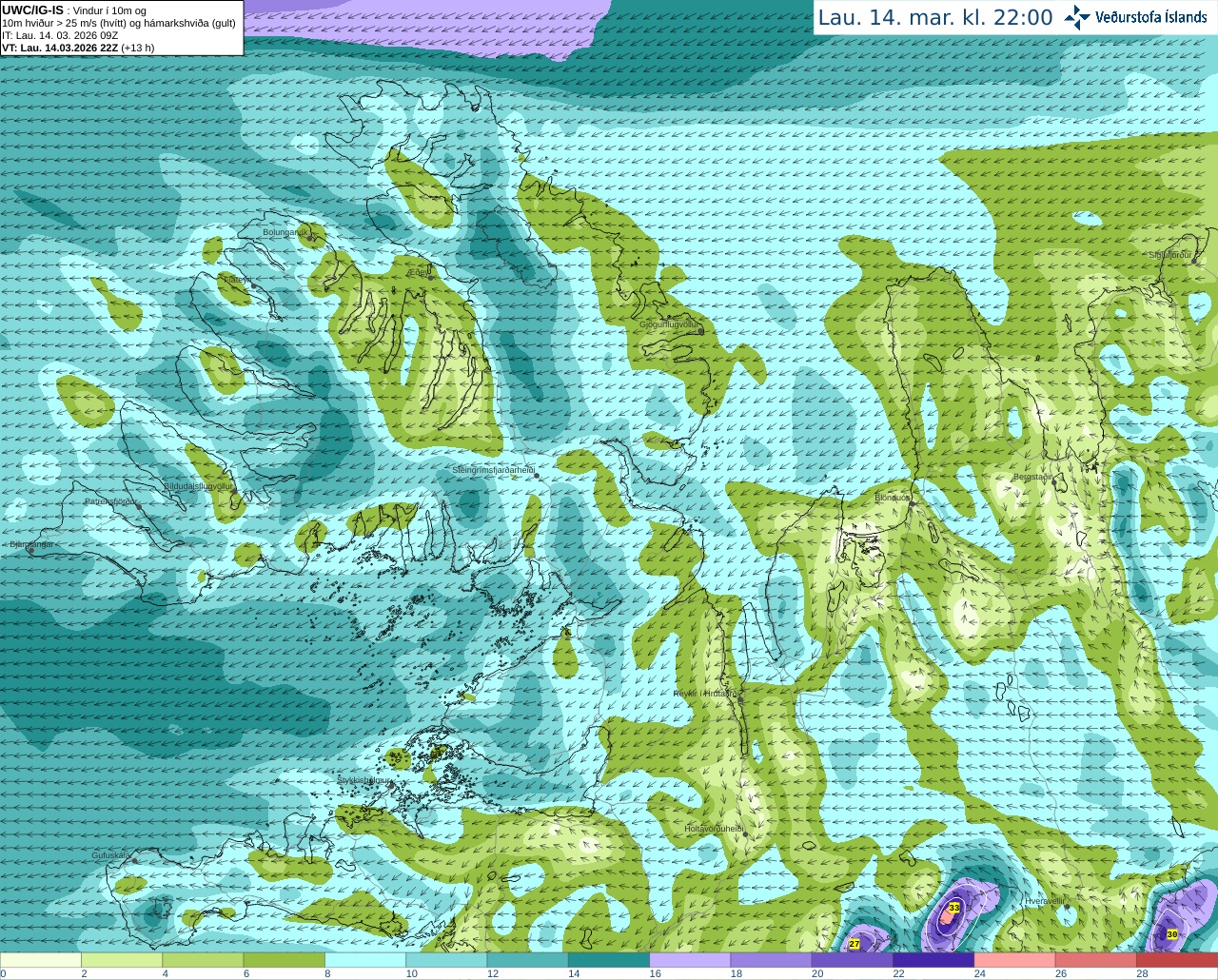
Task: Click the 8–10 m/s pale cyan legend swatch
Action: [365, 960]
